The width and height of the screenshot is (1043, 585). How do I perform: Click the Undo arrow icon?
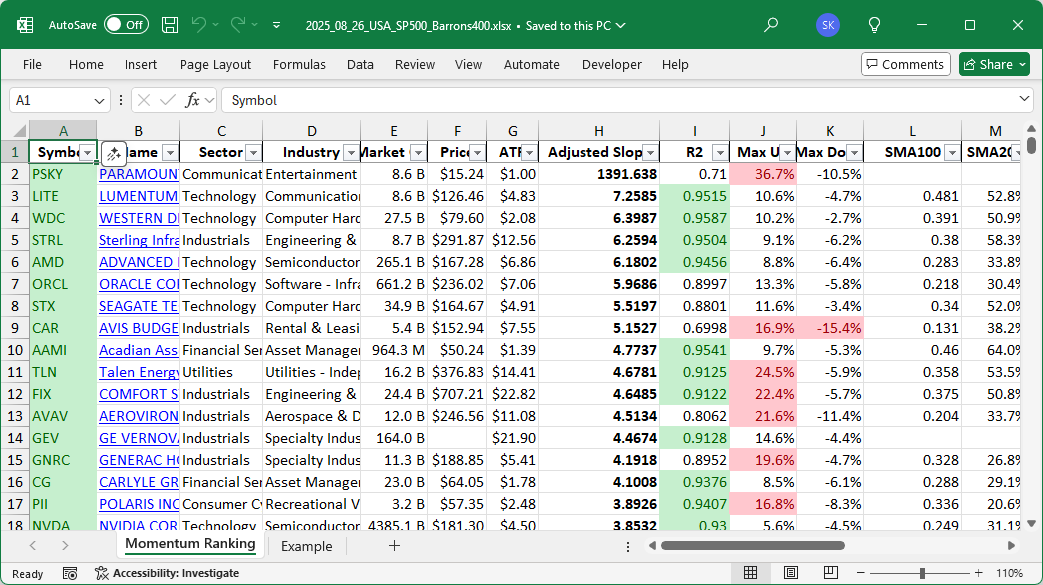[199, 25]
